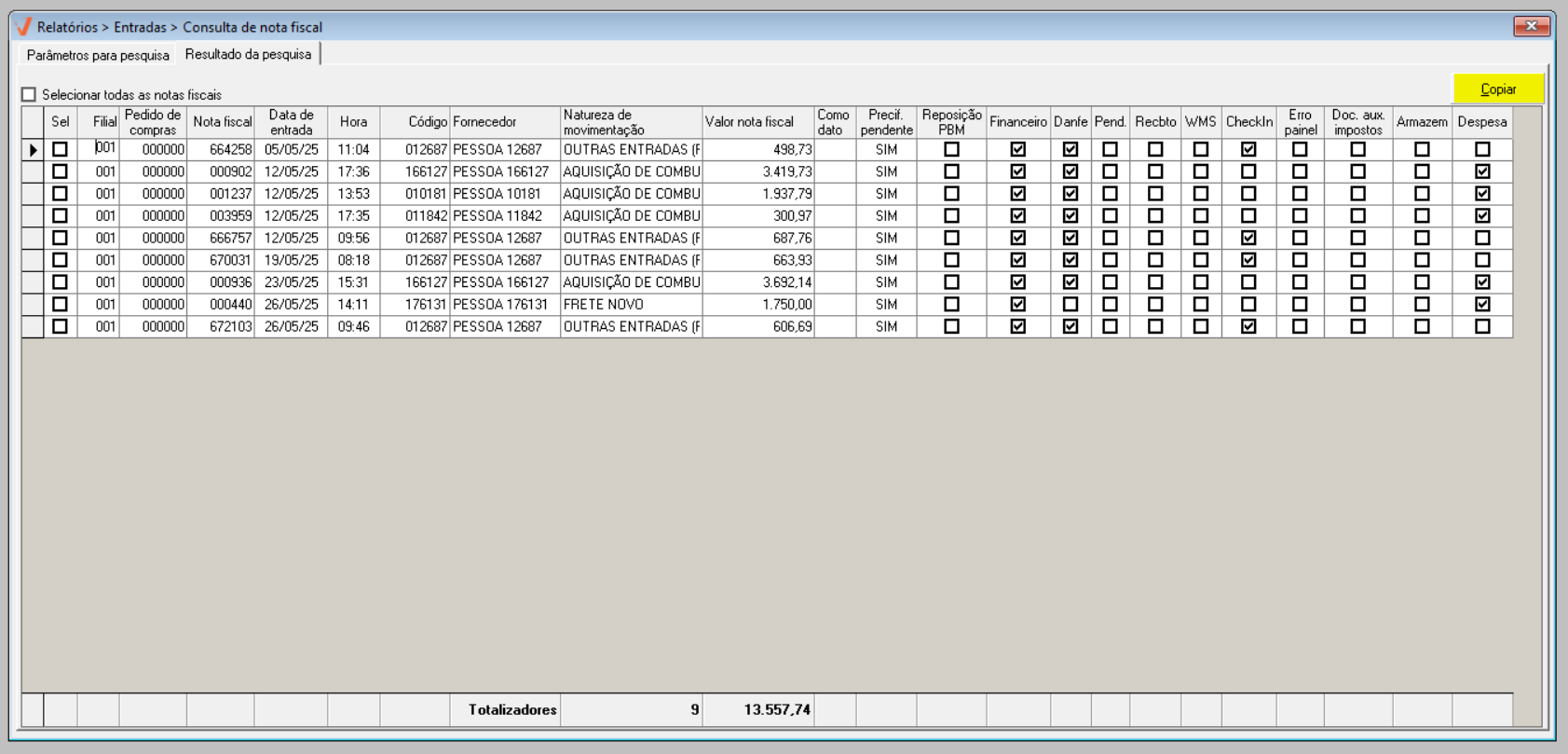The height and width of the screenshot is (754, 1568).
Task: Click the Totalizadores label
Action: (x=512, y=710)
